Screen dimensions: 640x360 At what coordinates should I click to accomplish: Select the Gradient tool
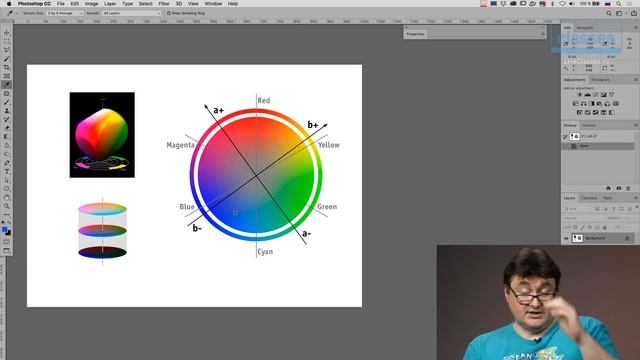tap(7, 137)
